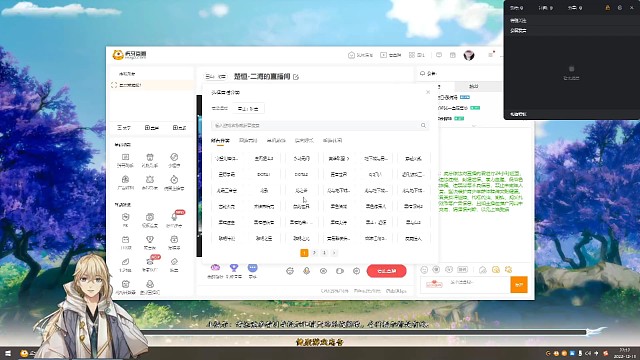Click the orange gear icon in chat toolbar
Viewport: 640px width, 360px height.
click(509, 269)
